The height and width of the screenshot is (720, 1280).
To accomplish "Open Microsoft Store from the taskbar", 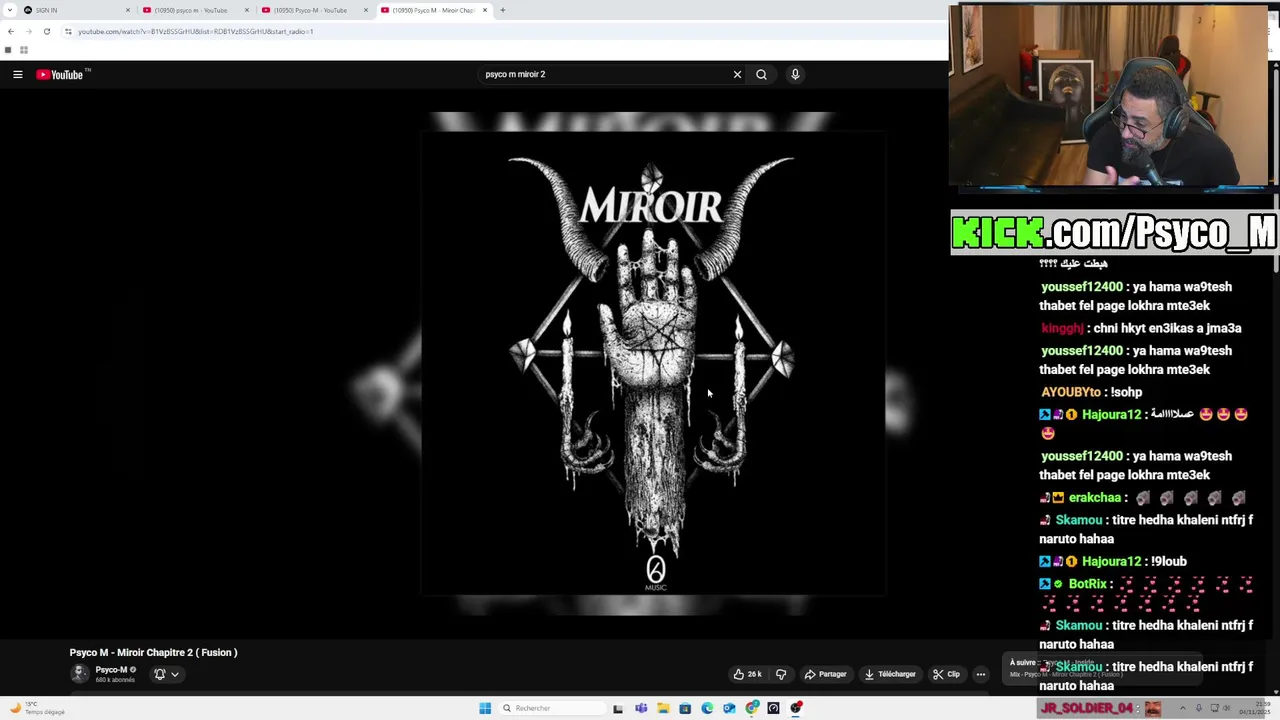I will (685, 708).
